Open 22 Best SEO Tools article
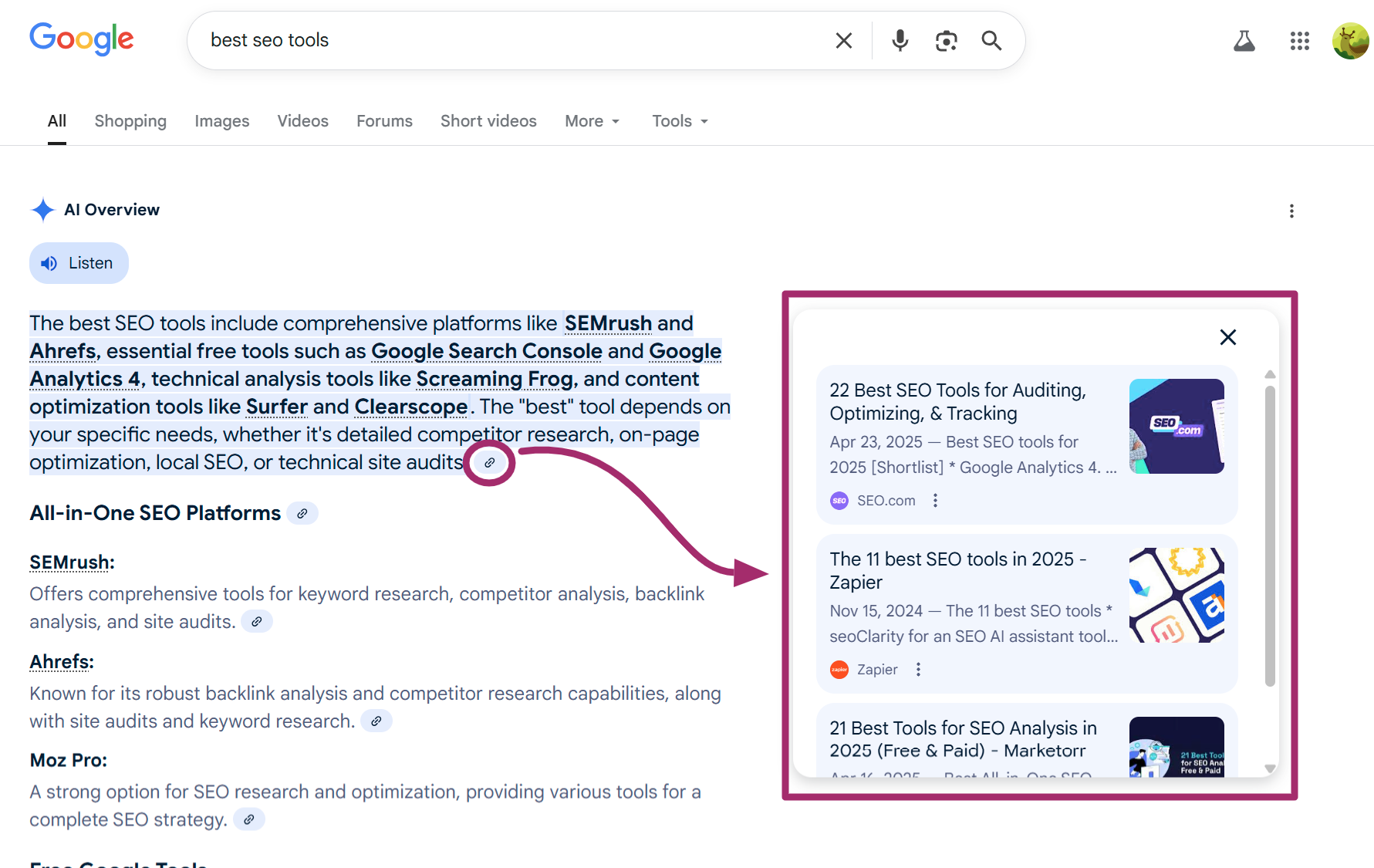Viewport: 1374px width, 868px height. [x=957, y=401]
